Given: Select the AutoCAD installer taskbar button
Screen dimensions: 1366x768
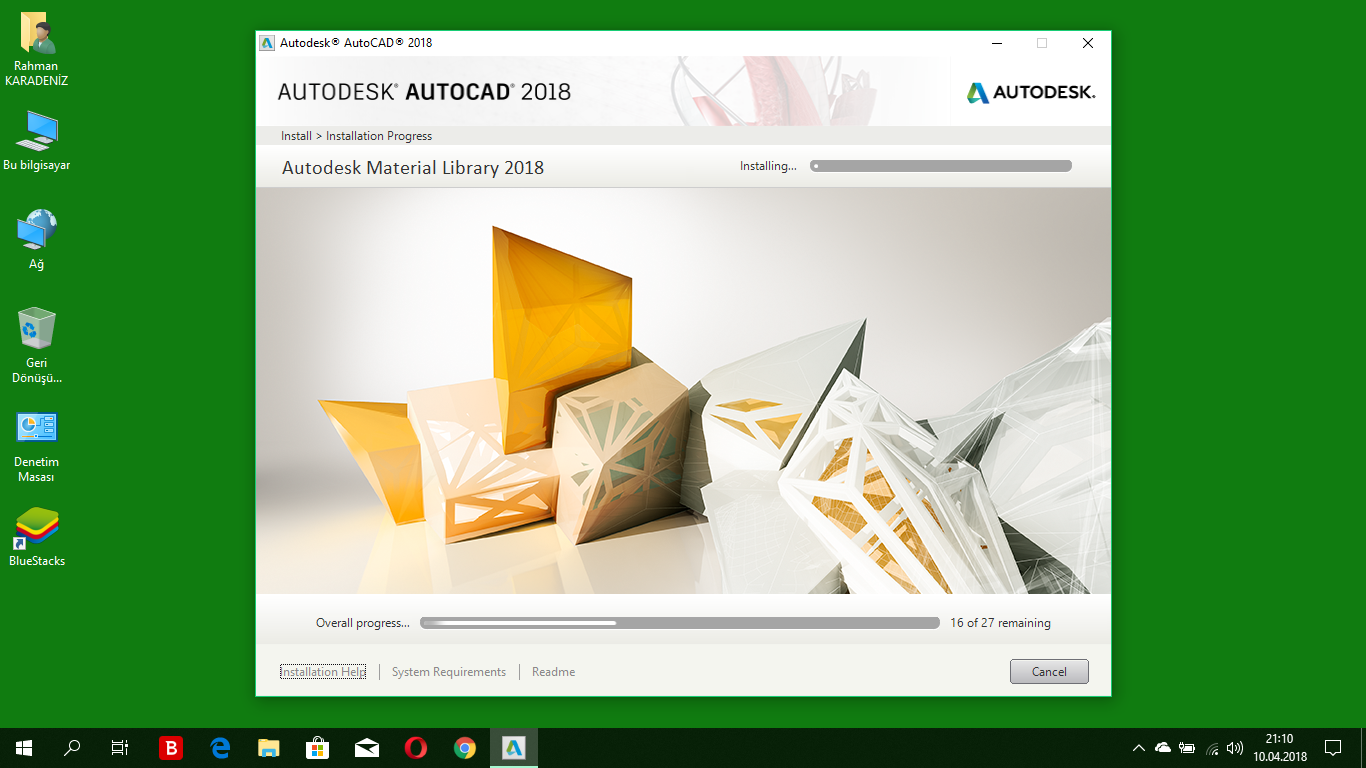Looking at the screenshot, I should tap(514, 748).
